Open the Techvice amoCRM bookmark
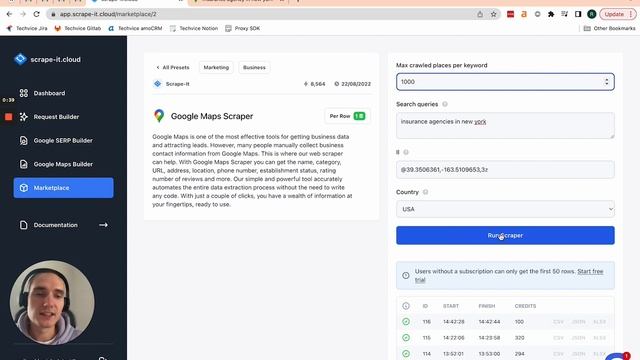The width and height of the screenshot is (640, 360). 135,28
